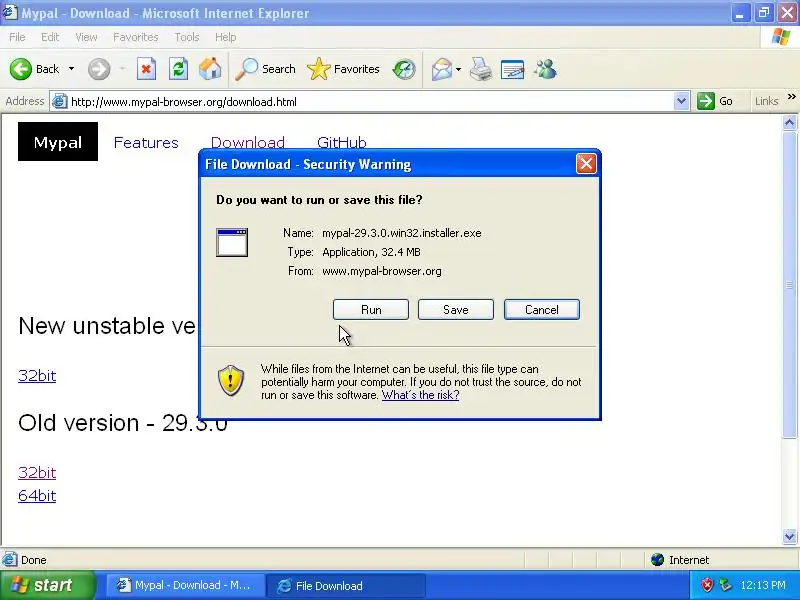The height and width of the screenshot is (600, 800).
Task: Open the What's the risk? link
Action: (x=420, y=395)
